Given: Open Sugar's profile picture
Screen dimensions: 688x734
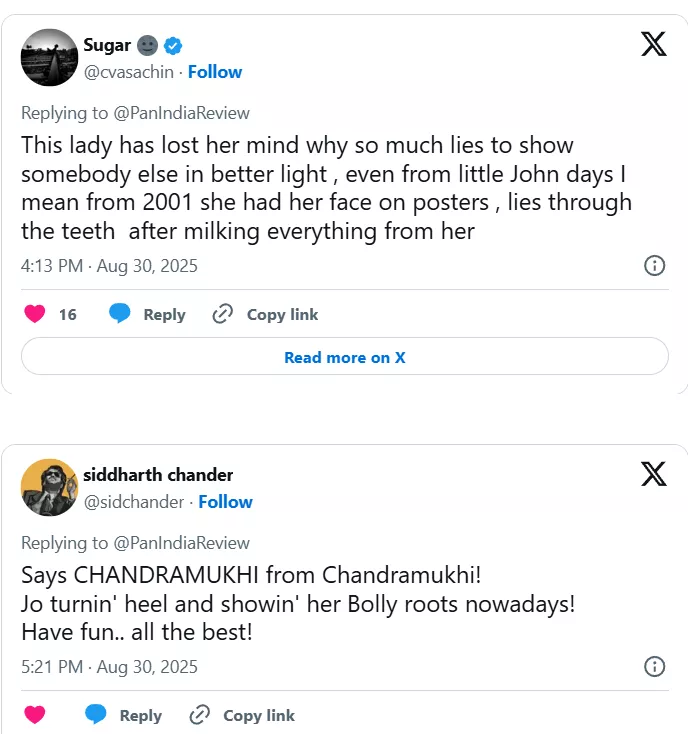Looking at the screenshot, I should click(49, 57).
